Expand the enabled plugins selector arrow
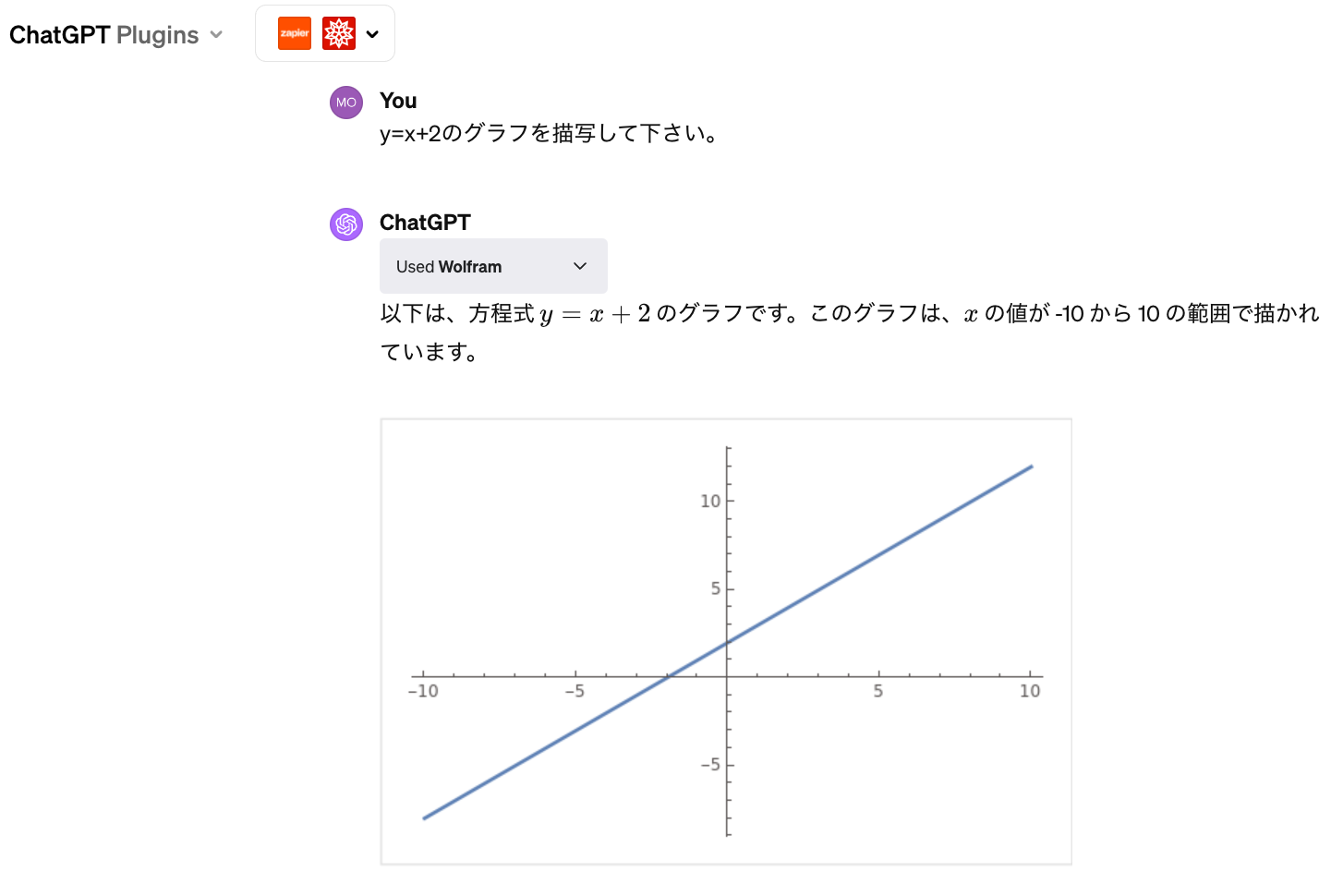 pyautogui.click(x=372, y=34)
